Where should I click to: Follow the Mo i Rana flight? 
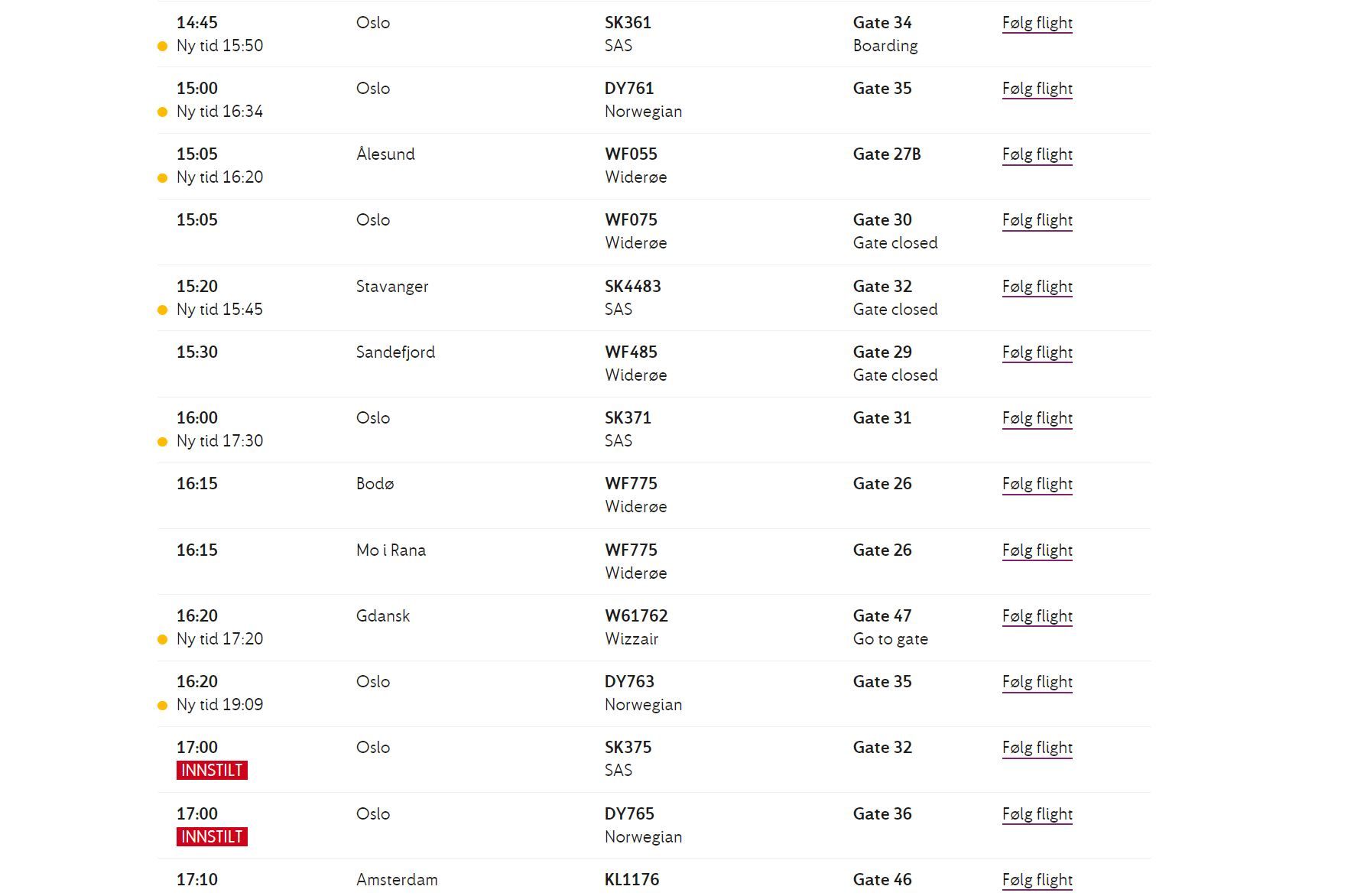[1037, 550]
